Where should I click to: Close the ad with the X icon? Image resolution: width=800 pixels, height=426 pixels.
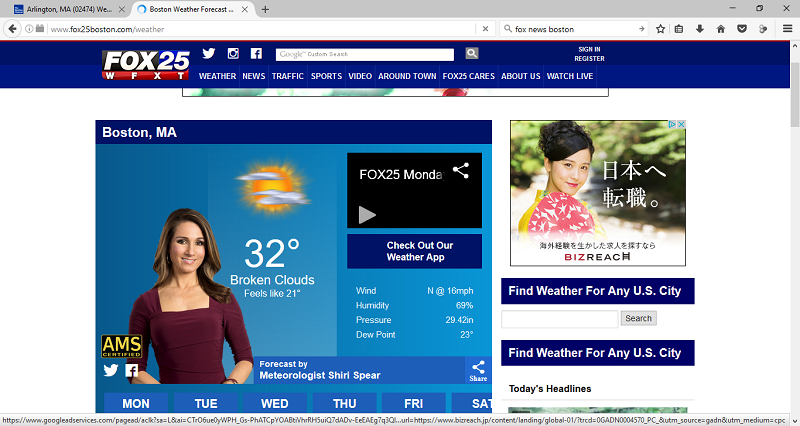point(681,124)
